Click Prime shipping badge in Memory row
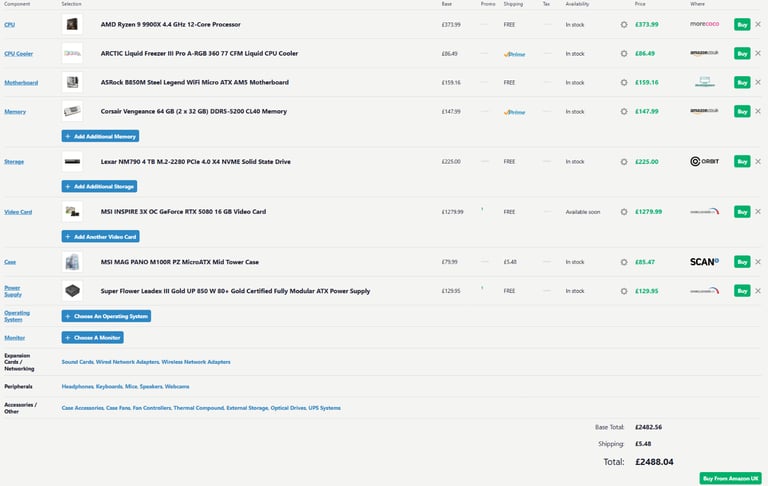Viewport: 768px width, 486px height. pos(514,112)
